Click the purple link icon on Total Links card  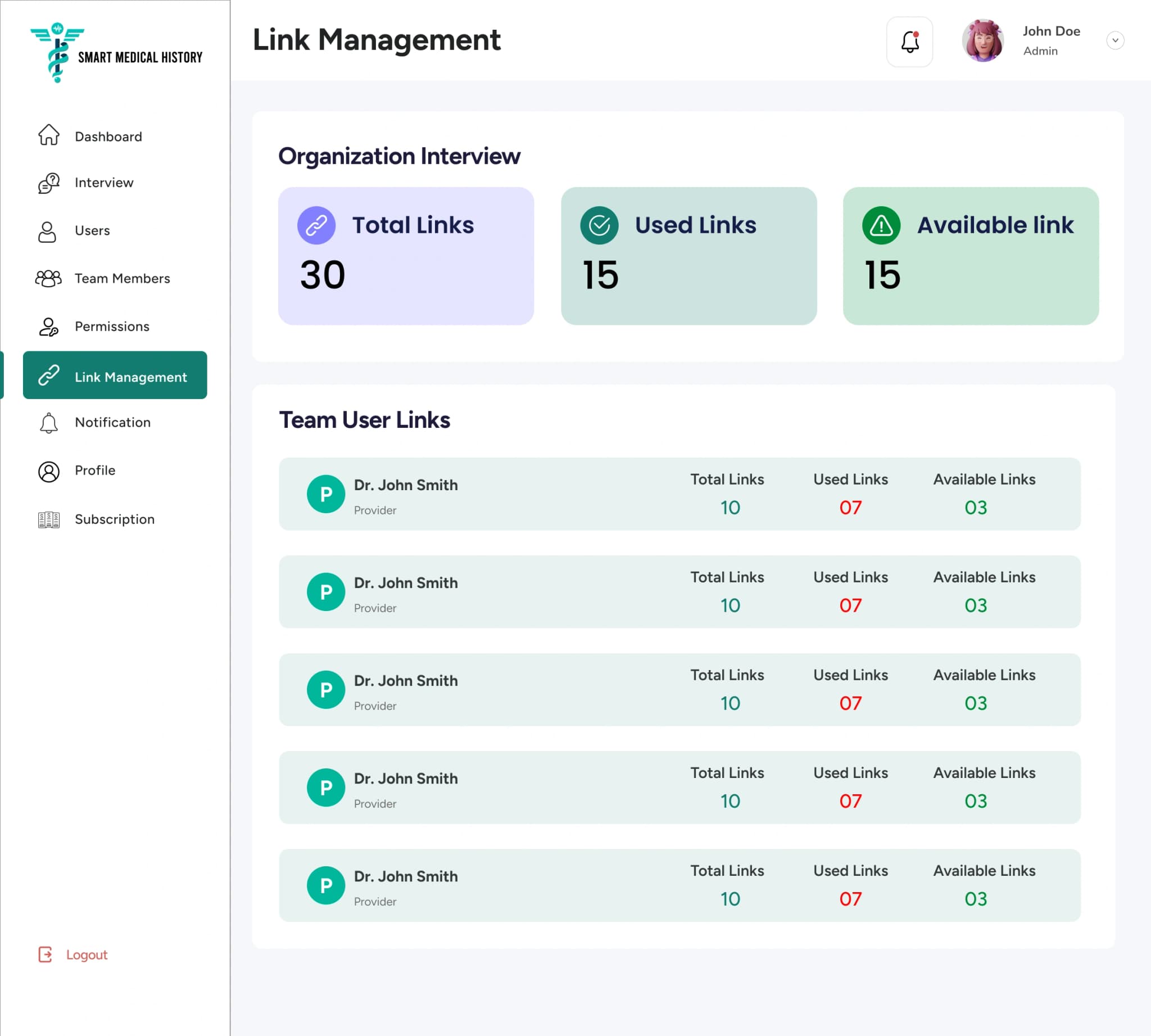pyautogui.click(x=316, y=225)
